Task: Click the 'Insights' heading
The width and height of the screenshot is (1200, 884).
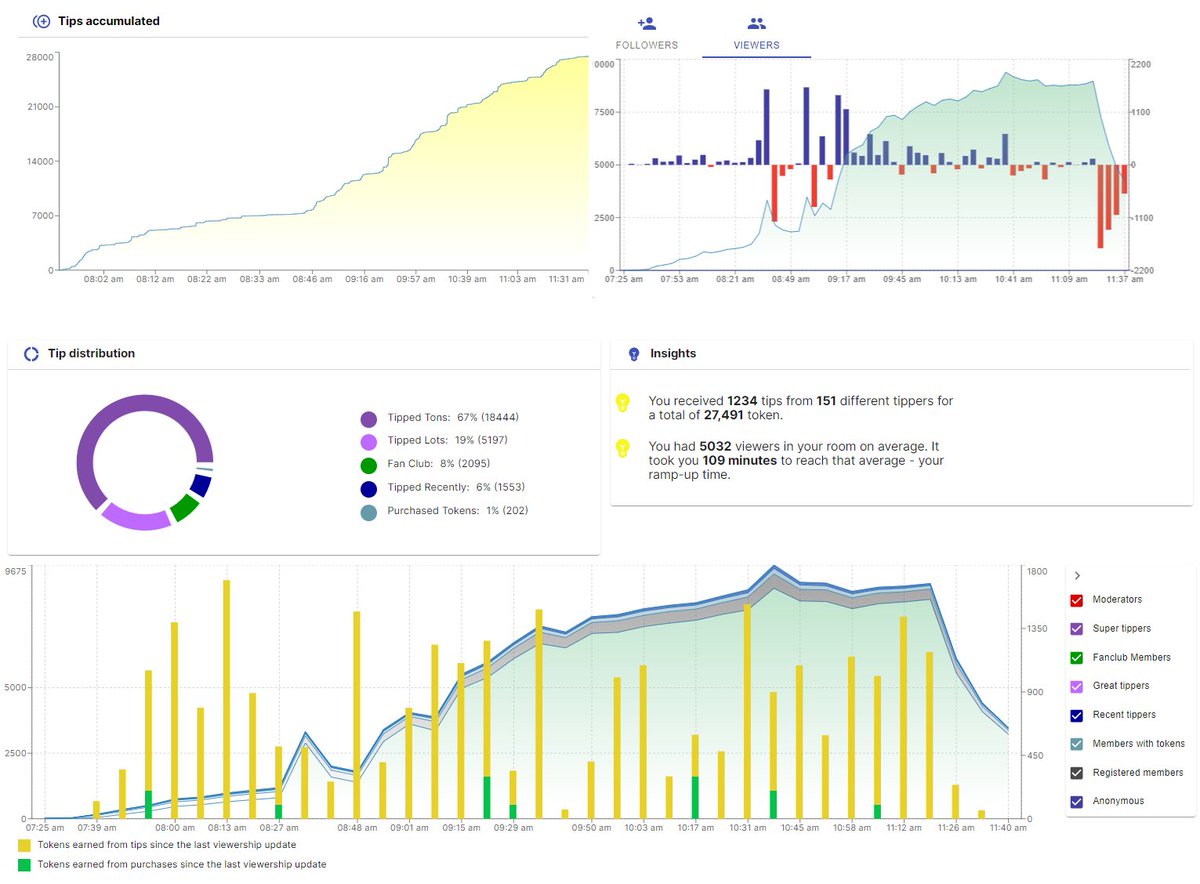Action: [x=674, y=354]
